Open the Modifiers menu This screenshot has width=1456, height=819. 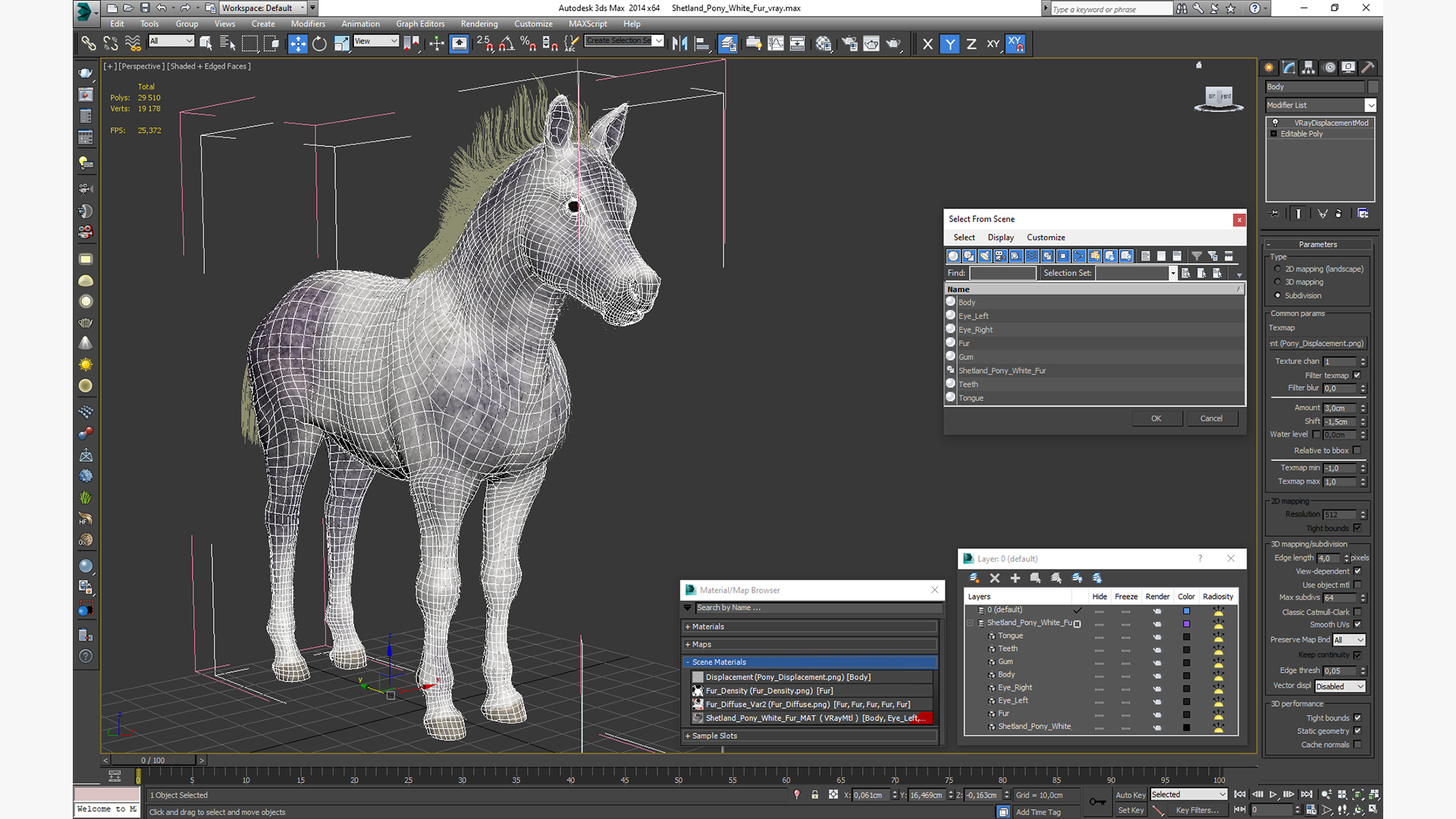(x=308, y=24)
